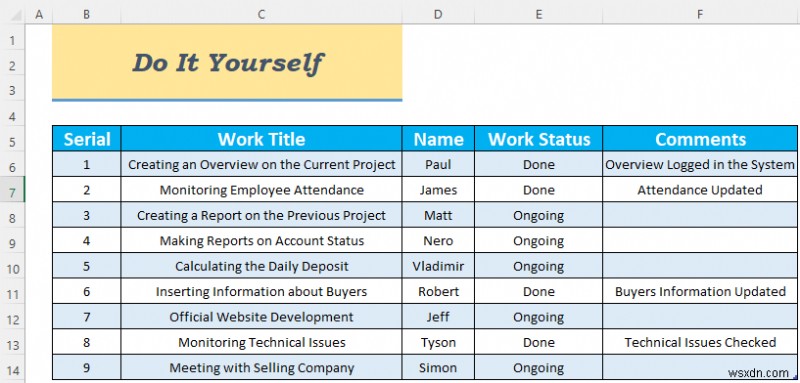Screen dimensions: 800x383
Task: Select 'Inserting Information about Buyers' cell
Action: coord(261,291)
